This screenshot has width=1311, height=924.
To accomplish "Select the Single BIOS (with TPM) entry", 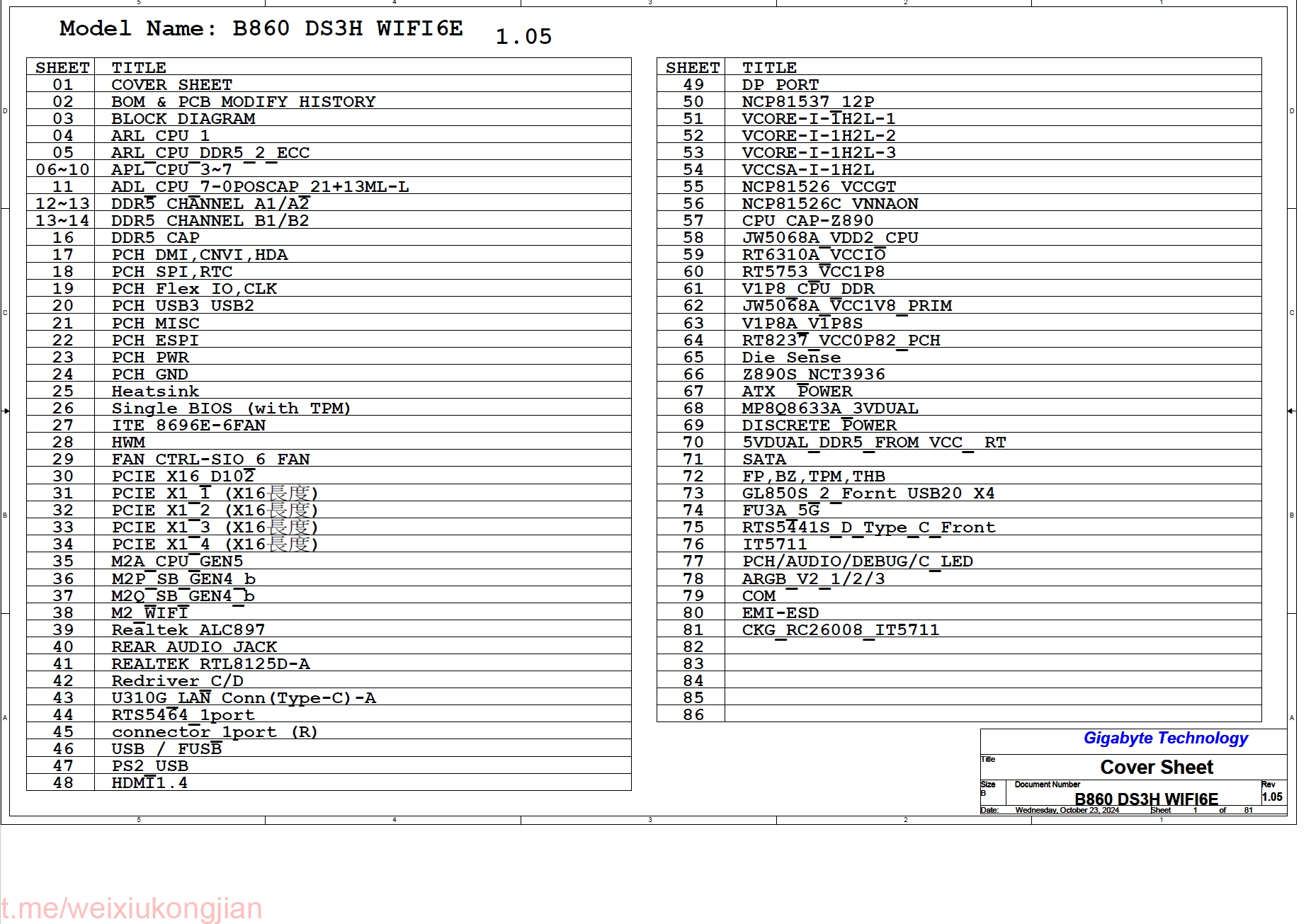I will [x=230, y=409].
